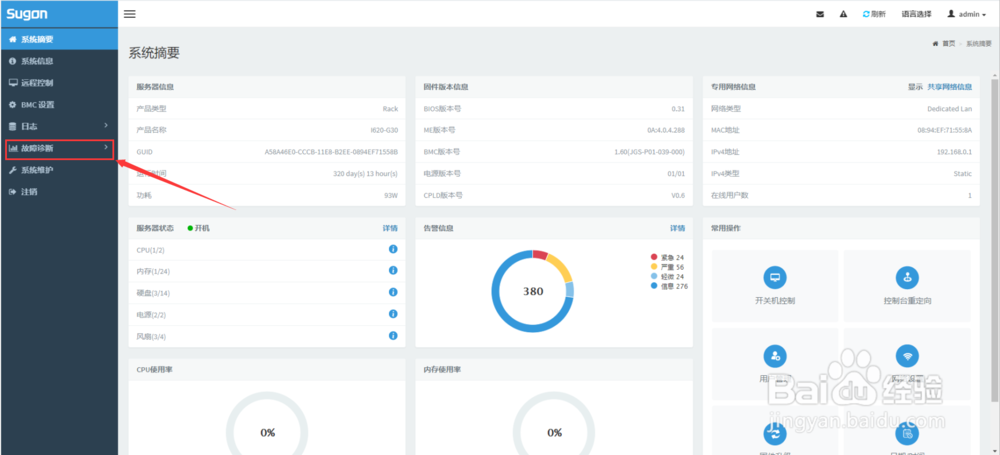Click the ME version 0A:4.0.4.288
The image size is (1000, 455).
[x=666, y=130]
